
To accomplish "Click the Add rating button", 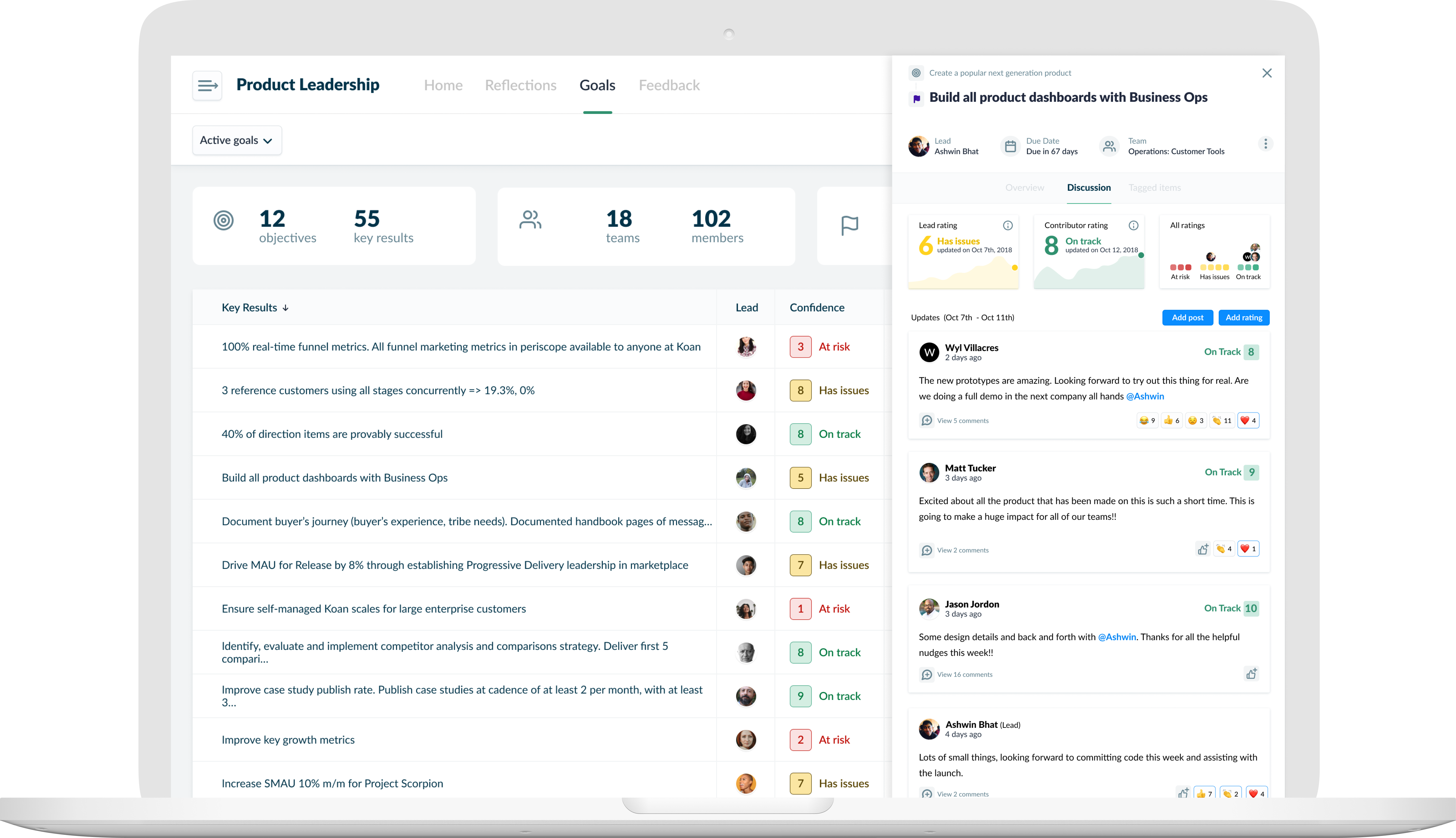I will click(1244, 318).
